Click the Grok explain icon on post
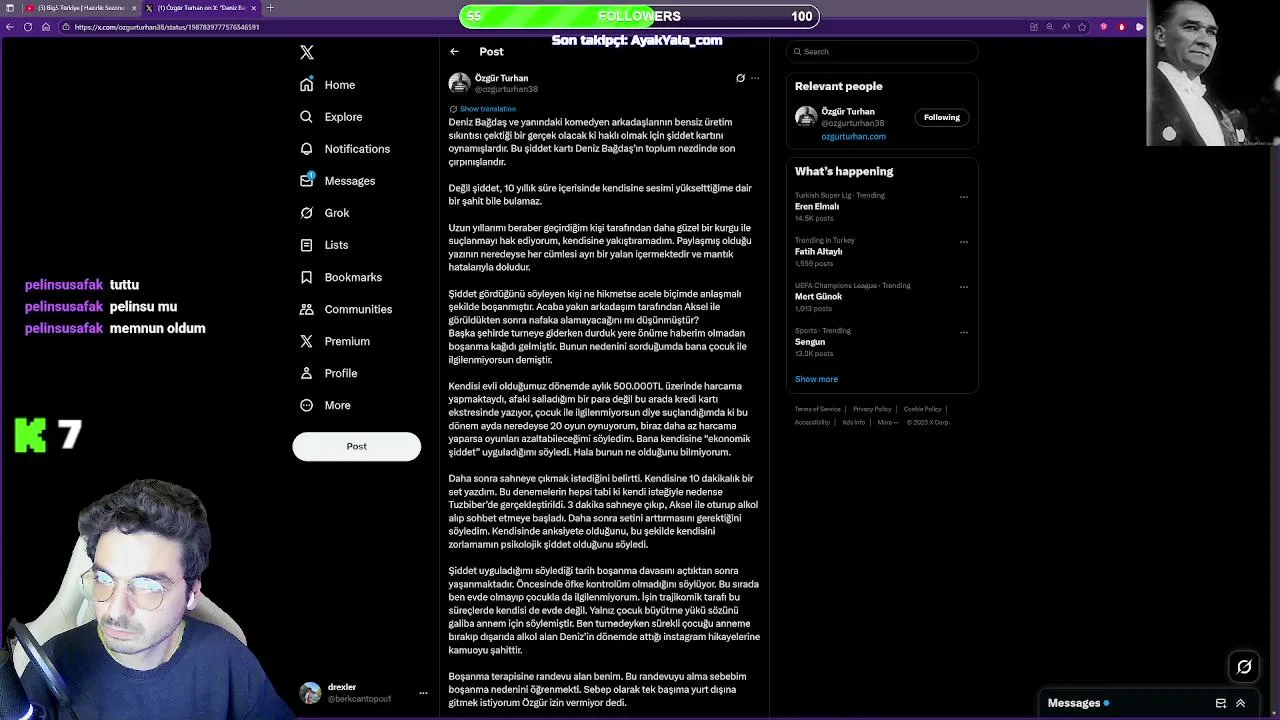 (x=740, y=78)
